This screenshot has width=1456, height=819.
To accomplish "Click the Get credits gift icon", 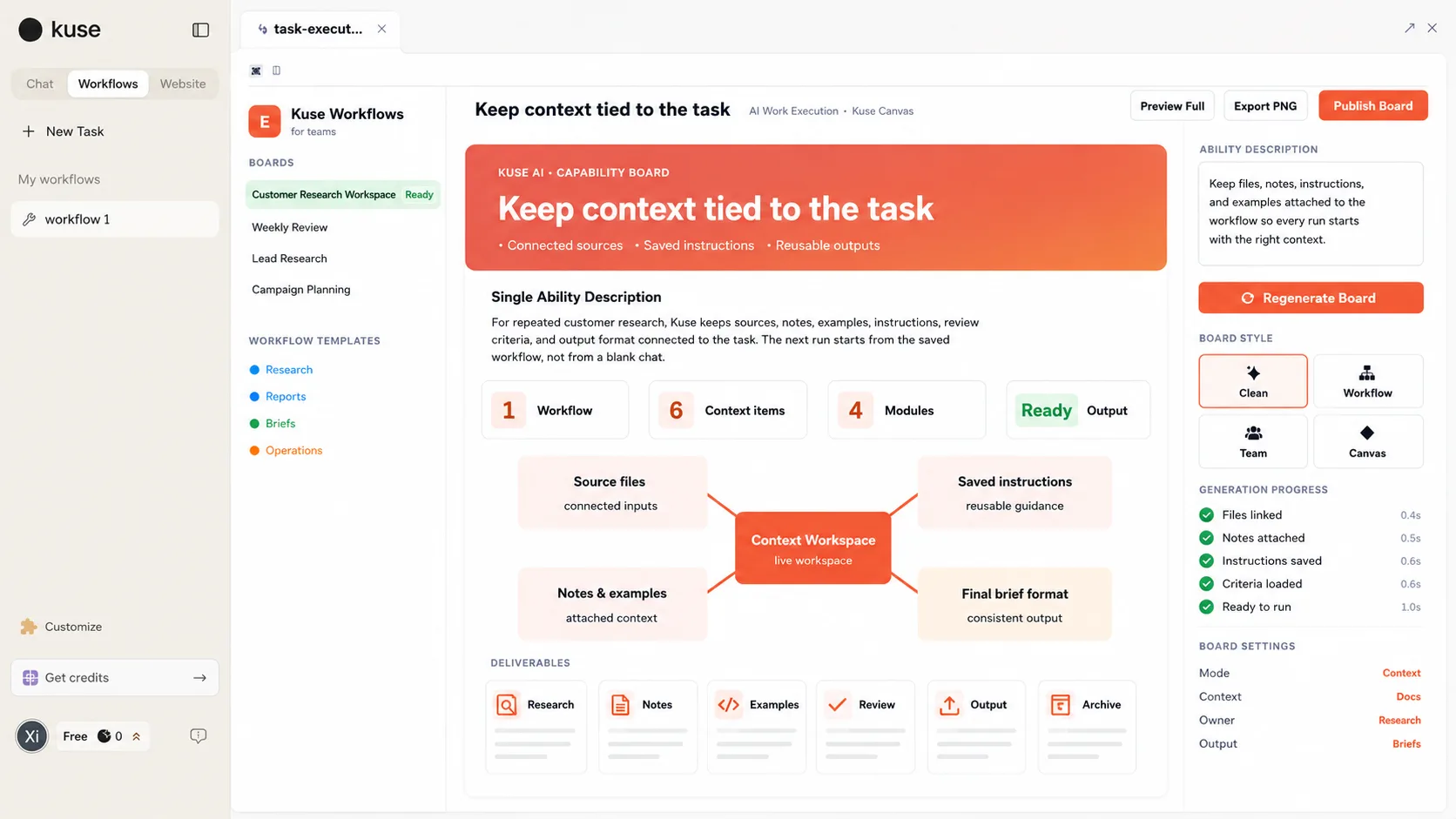I will (x=30, y=678).
